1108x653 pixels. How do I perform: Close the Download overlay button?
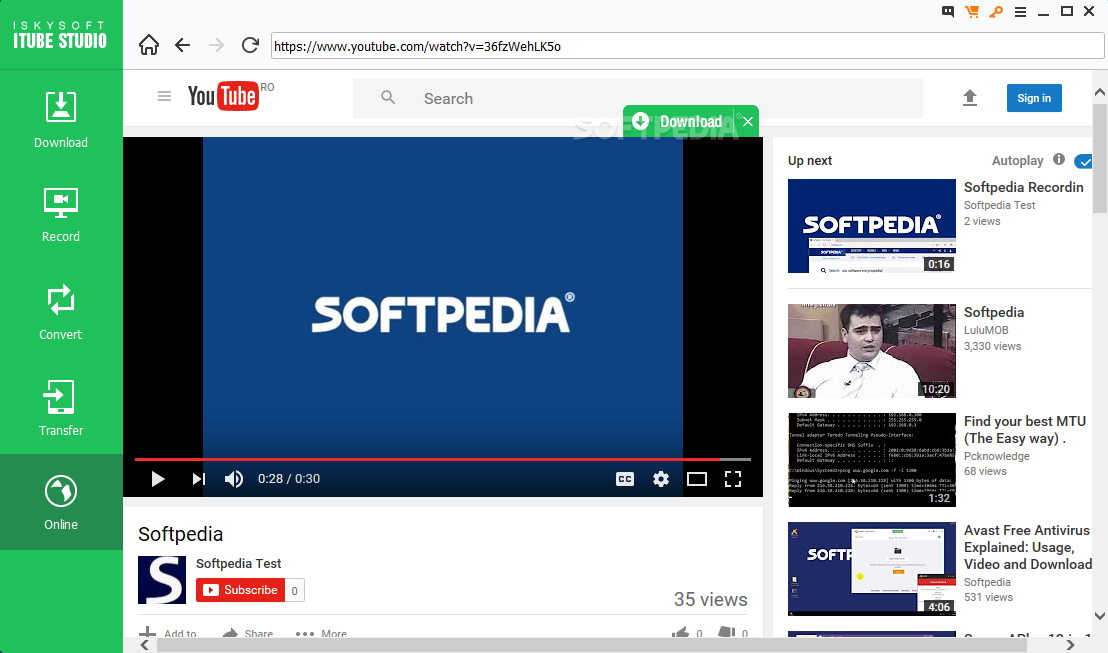click(x=748, y=122)
